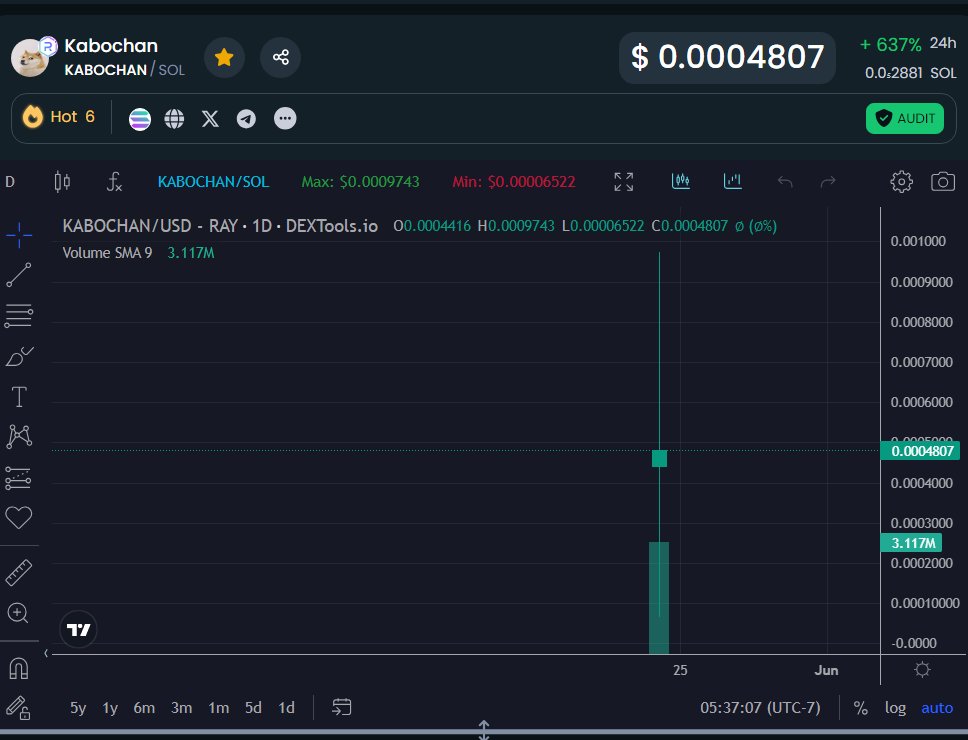Set chart range to 1d
Screen dimensions: 968x740
coord(286,708)
